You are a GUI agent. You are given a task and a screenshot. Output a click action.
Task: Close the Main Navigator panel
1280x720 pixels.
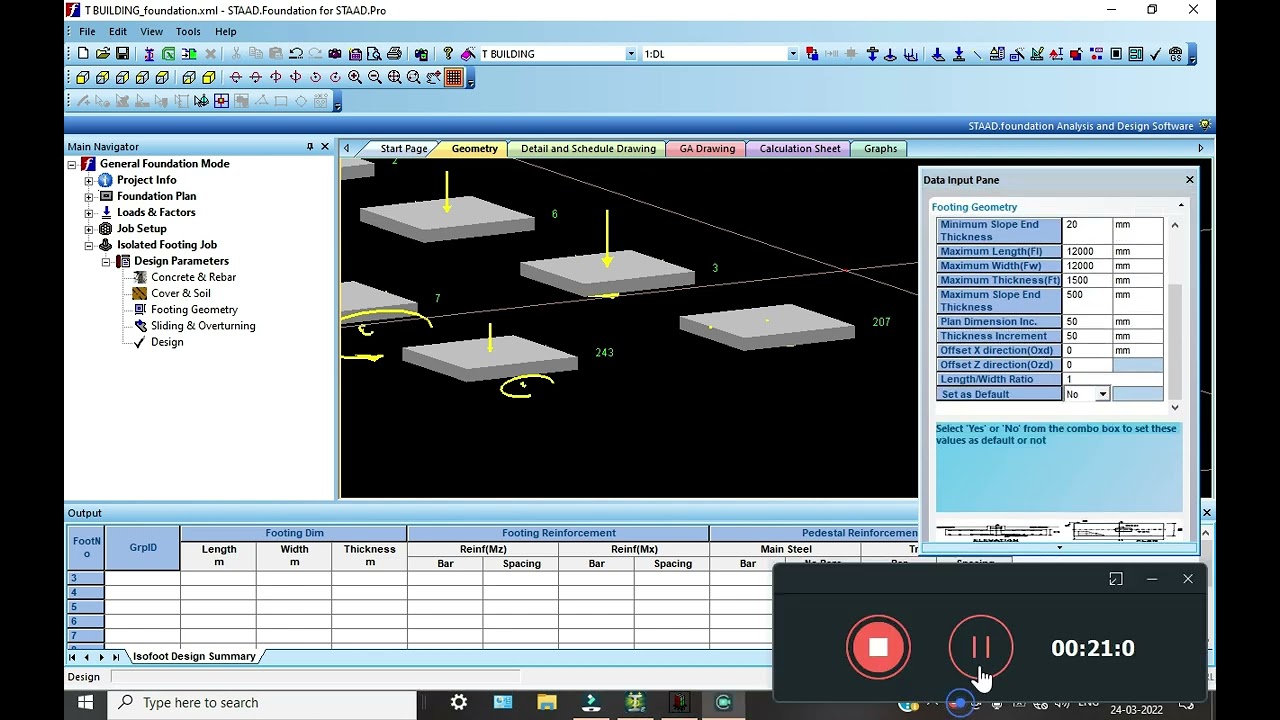click(x=324, y=146)
